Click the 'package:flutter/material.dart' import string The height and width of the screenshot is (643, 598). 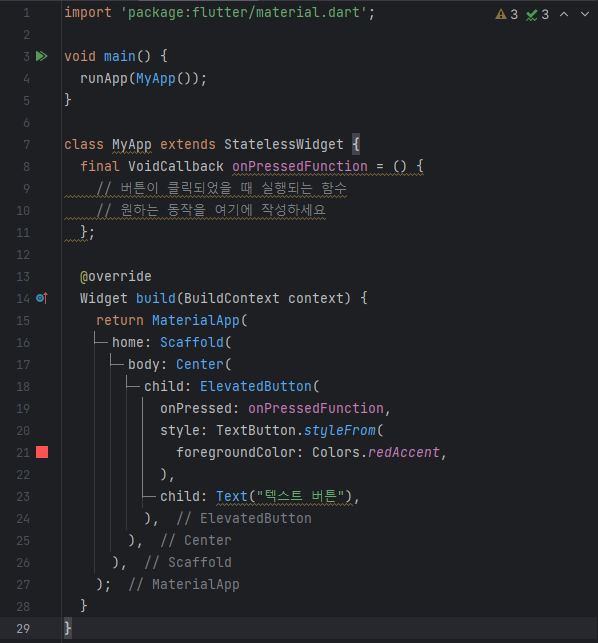[244, 12]
